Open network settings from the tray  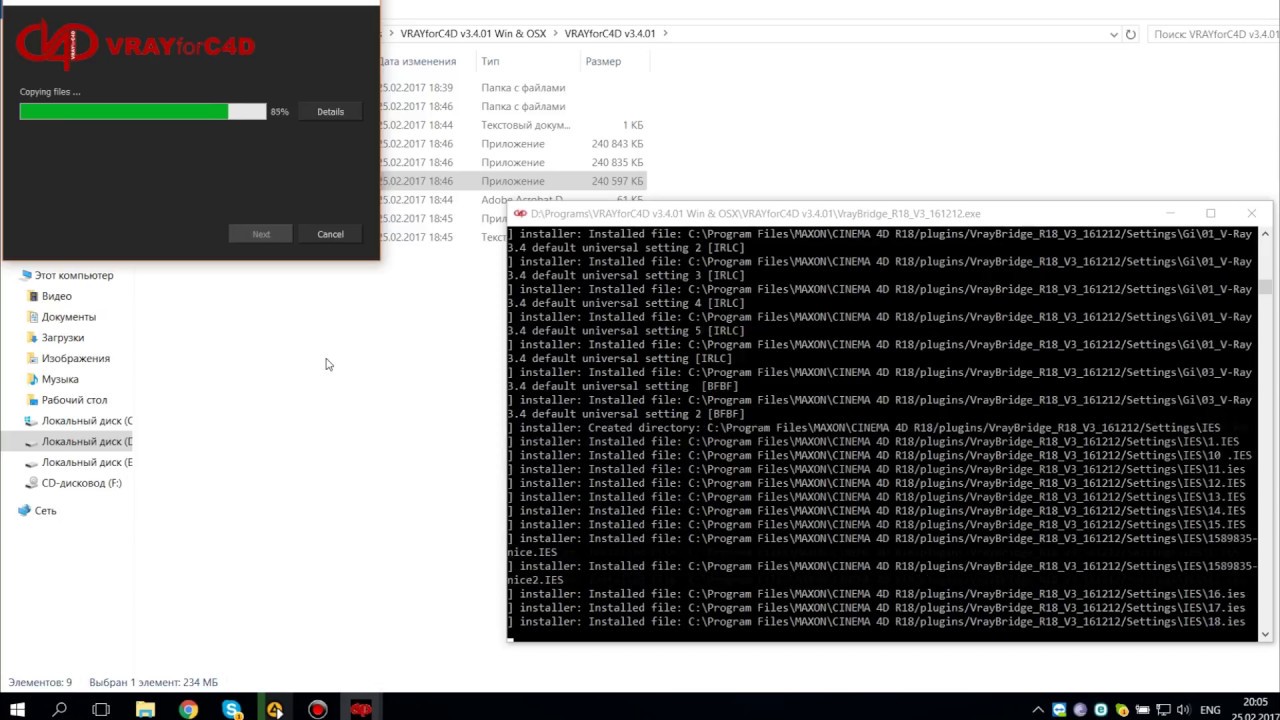[x=1164, y=710]
